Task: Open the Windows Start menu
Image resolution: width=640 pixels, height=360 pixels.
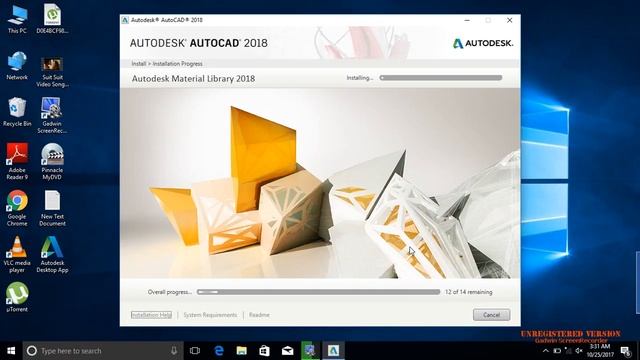Action: click(11, 351)
